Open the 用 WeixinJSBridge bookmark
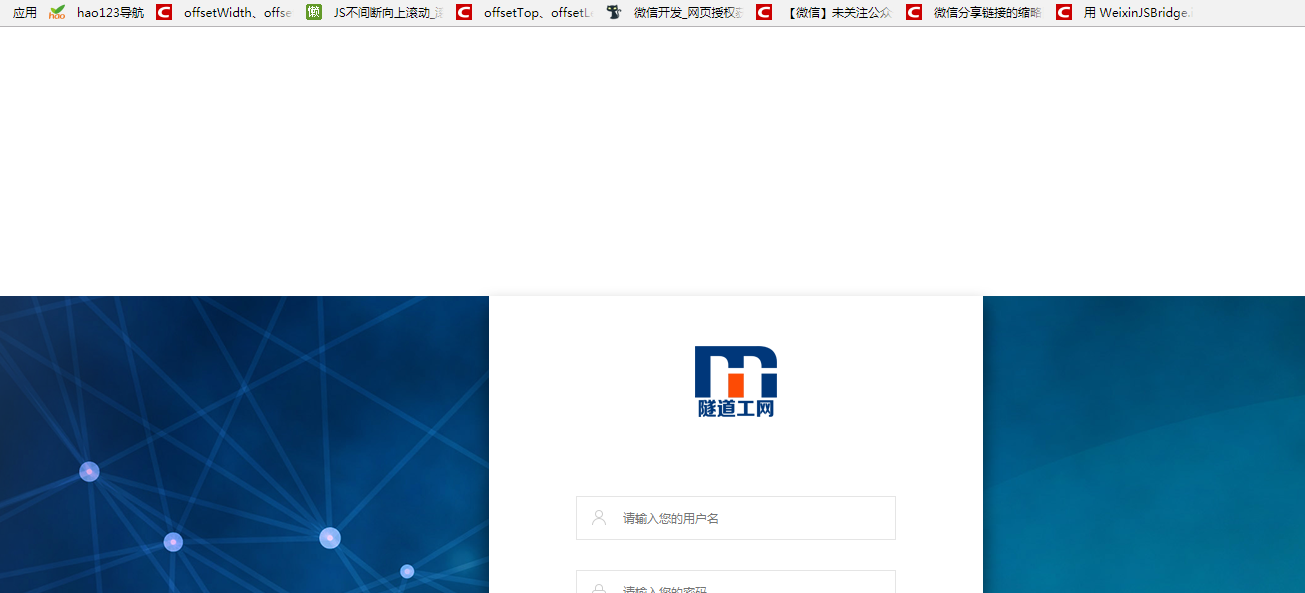1305x593 pixels. tap(1125, 13)
